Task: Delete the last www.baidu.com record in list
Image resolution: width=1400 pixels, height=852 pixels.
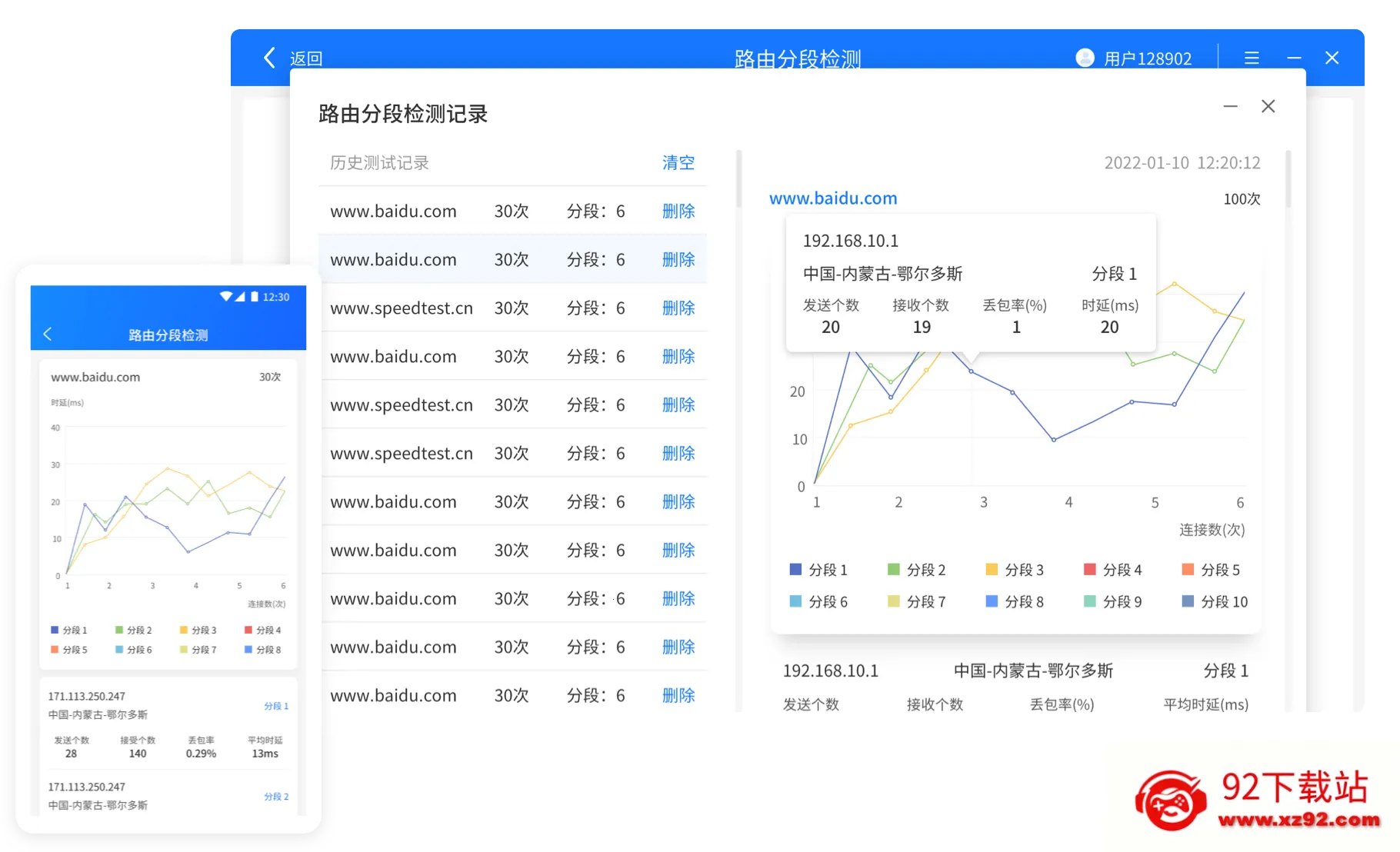Action: pyautogui.click(x=678, y=695)
